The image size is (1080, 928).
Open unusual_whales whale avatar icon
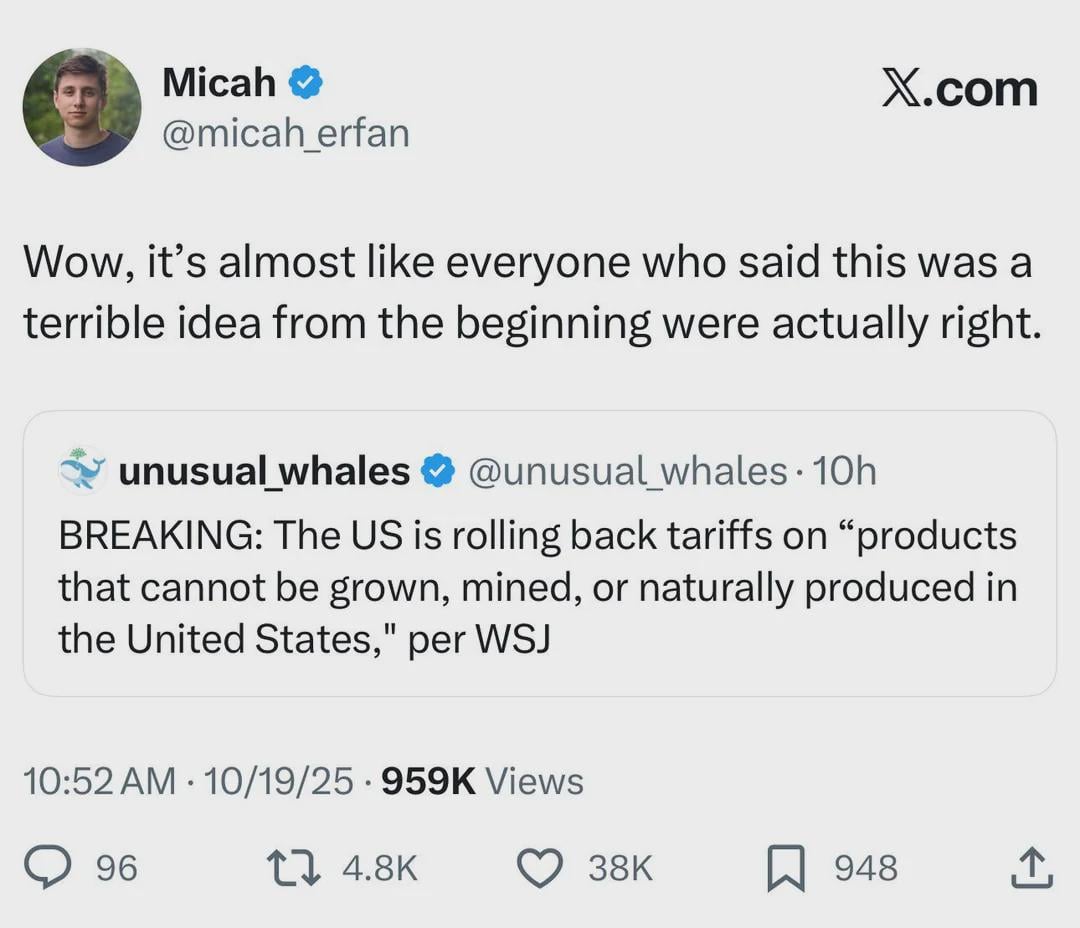(82, 470)
